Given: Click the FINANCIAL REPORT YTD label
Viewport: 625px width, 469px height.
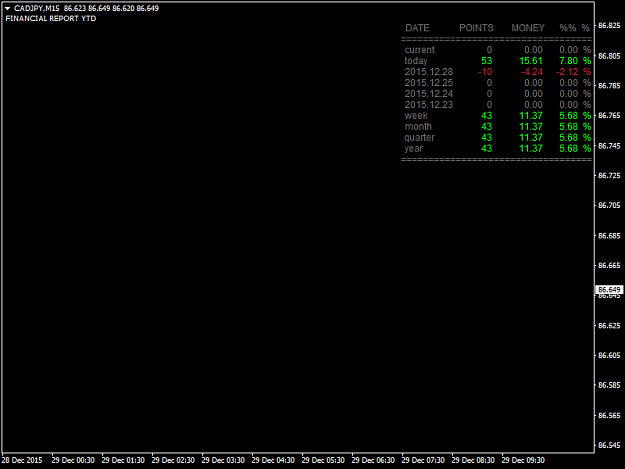Looking at the screenshot, I should tap(51, 18).
